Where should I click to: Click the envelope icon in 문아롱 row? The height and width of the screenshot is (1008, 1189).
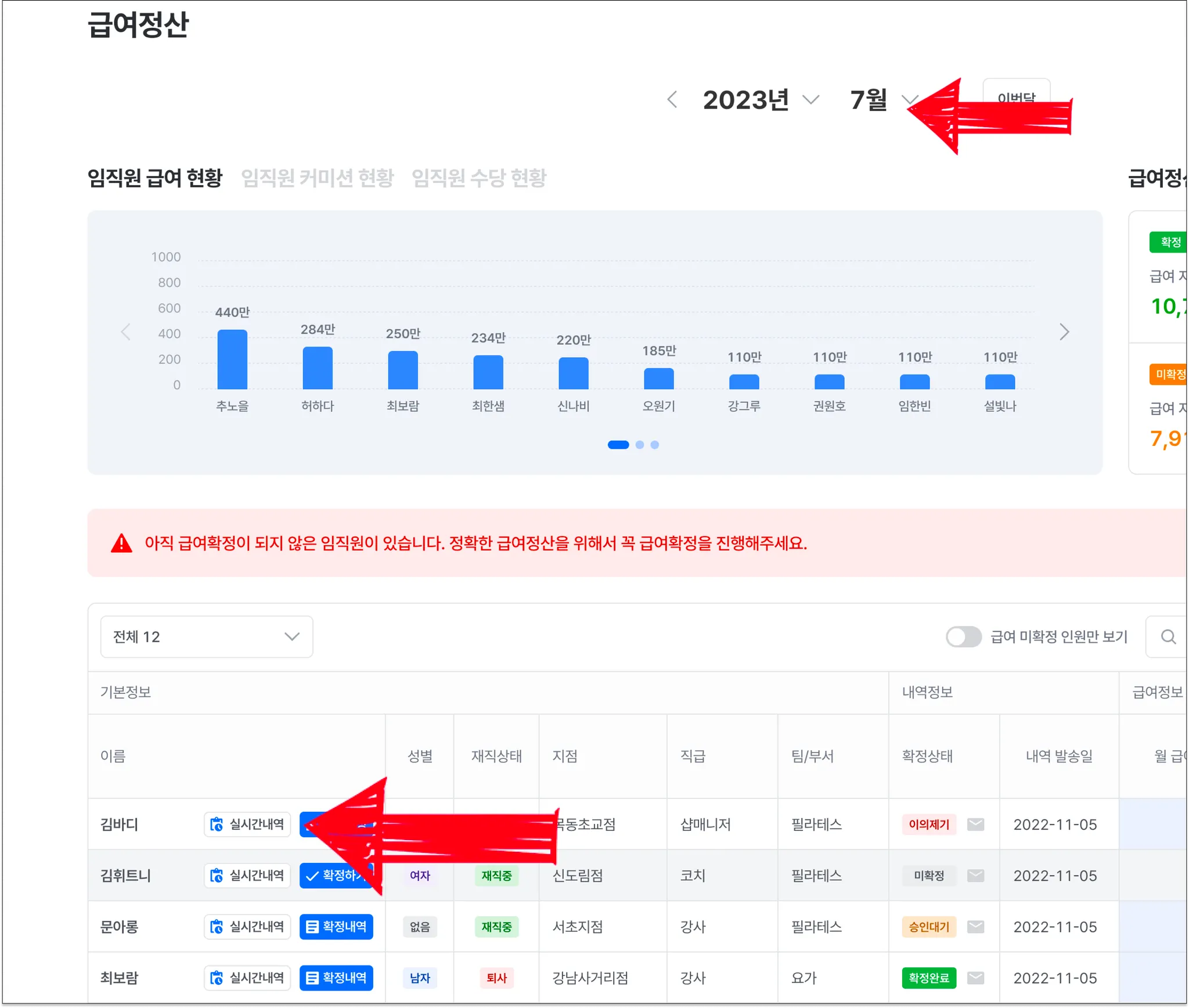click(975, 926)
